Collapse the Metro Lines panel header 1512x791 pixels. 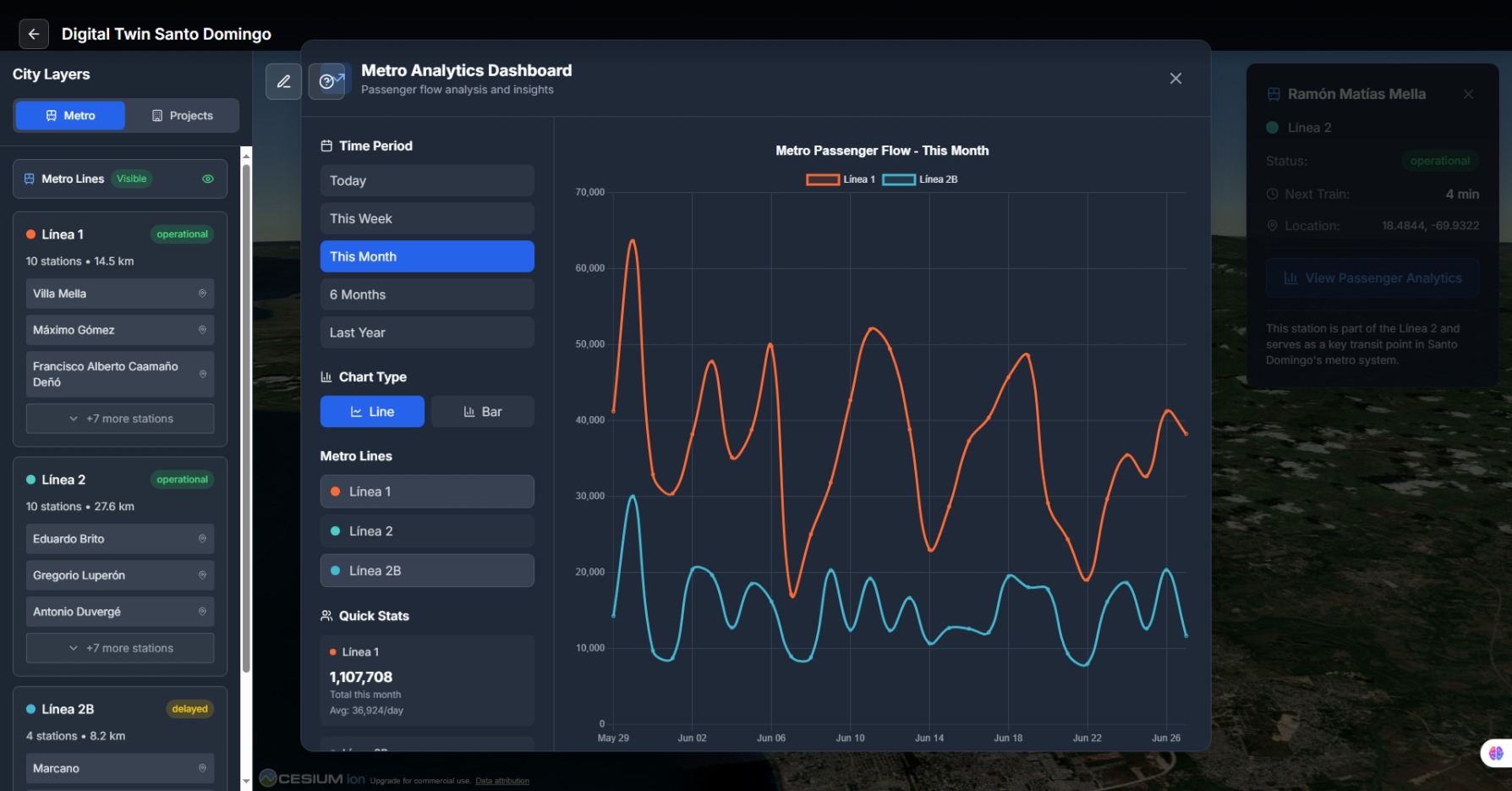coord(85,179)
